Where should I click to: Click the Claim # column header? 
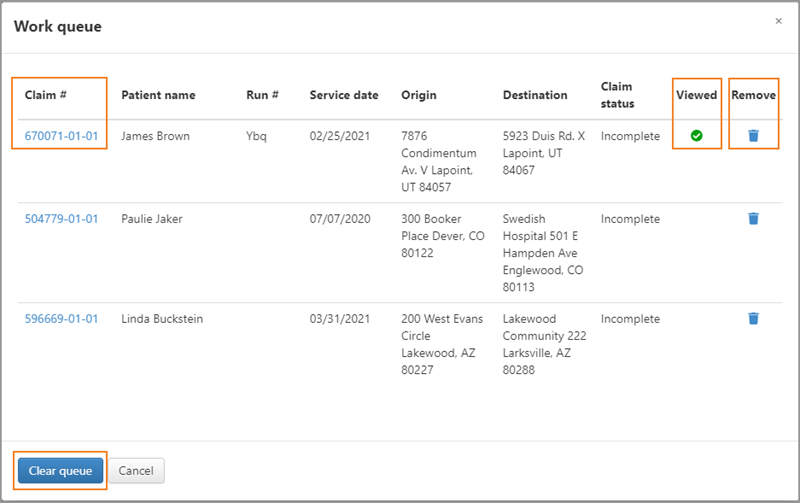pos(45,95)
